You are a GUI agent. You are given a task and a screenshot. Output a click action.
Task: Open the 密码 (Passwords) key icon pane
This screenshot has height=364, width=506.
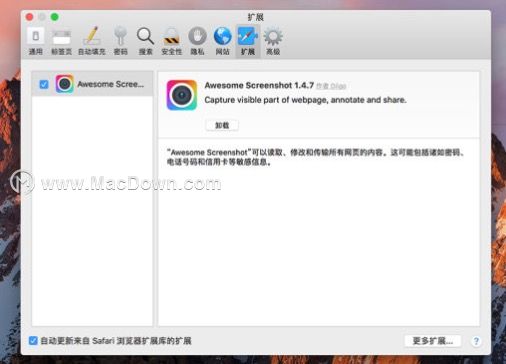pyautogui.click(x=120, y=41)
